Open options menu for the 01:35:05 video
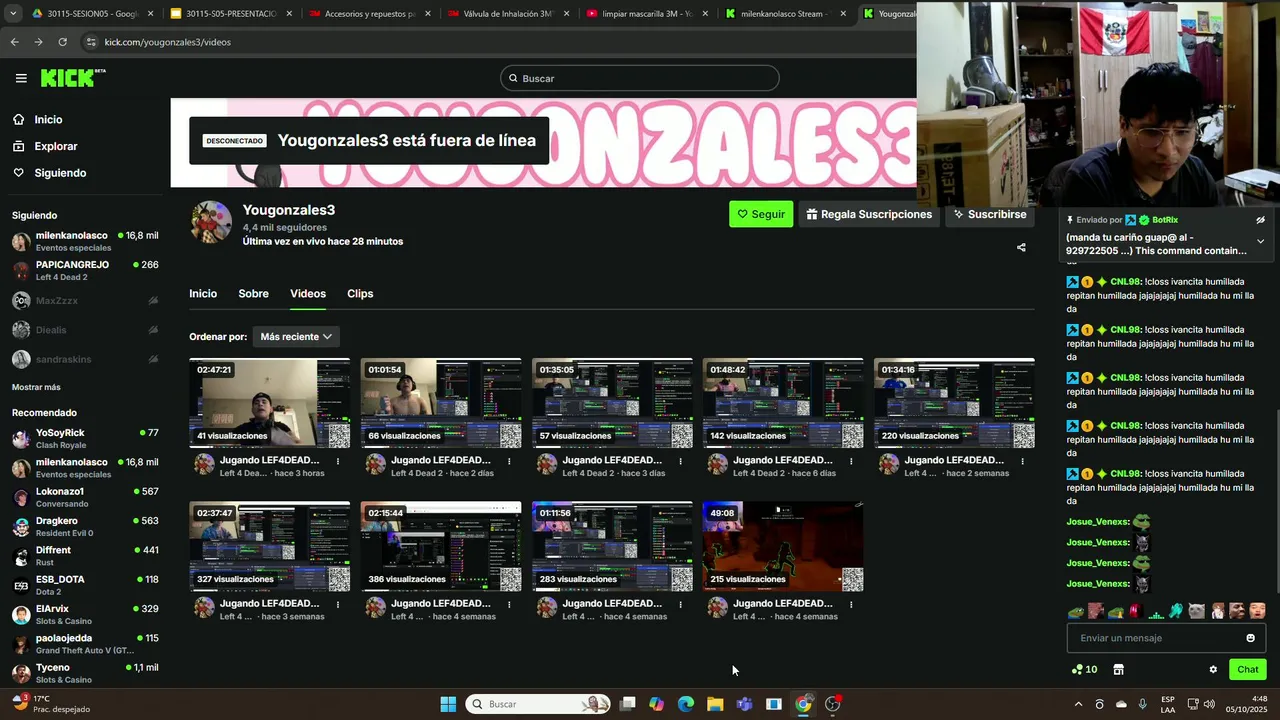1280x720 pixels. (680, 461)
